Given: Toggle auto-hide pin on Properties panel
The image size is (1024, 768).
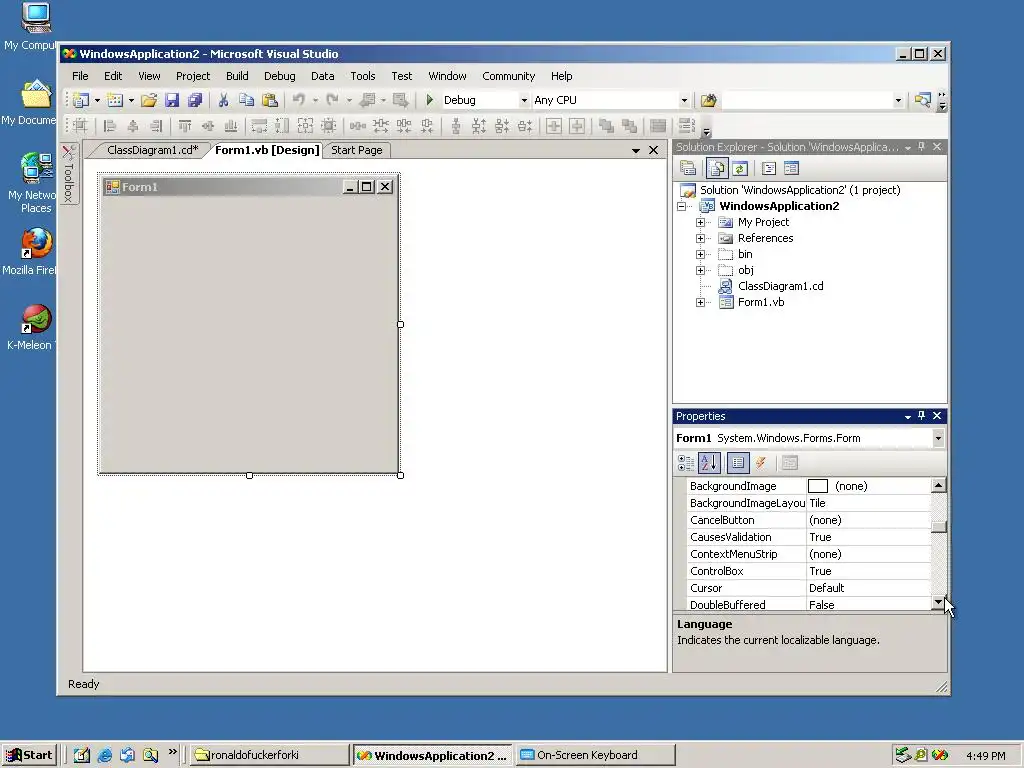Looking at the screenshot, I should (x=921, y=416).
